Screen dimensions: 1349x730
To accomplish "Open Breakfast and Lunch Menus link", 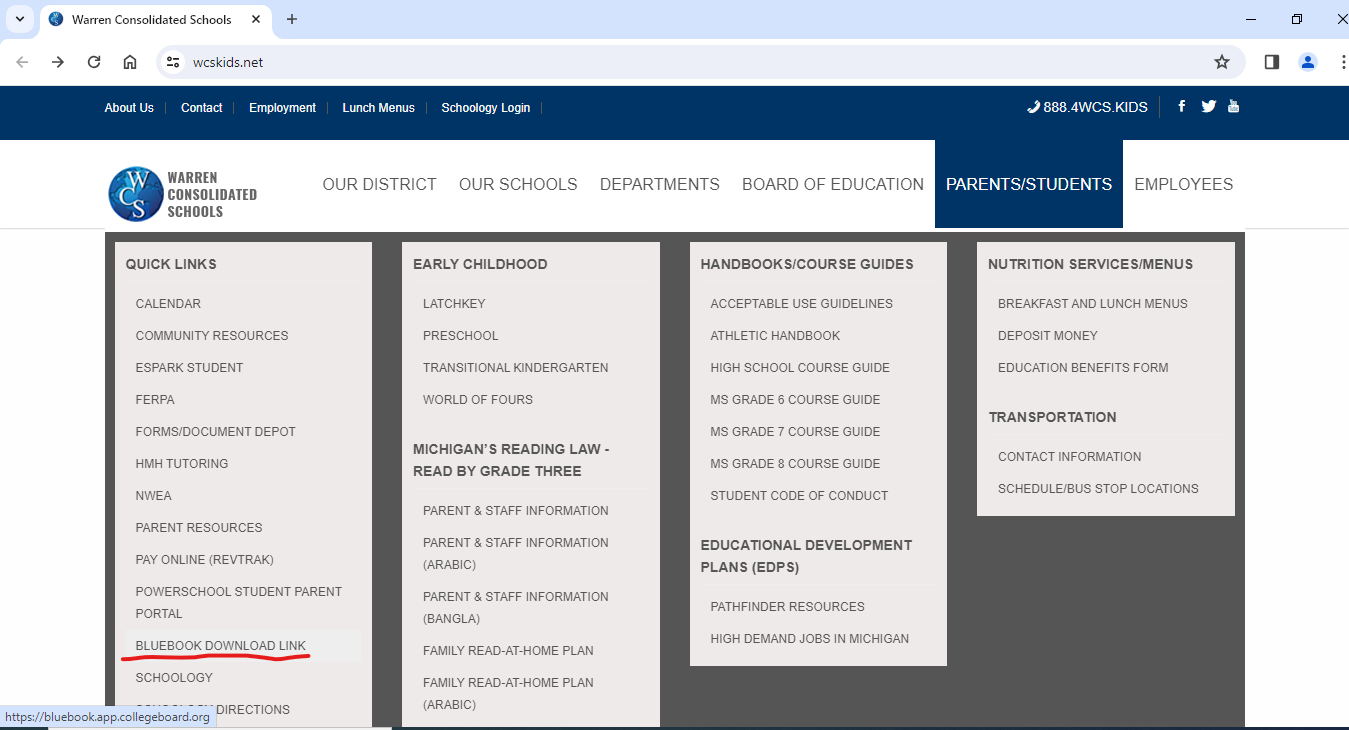I will click(x=1092, y=304).
